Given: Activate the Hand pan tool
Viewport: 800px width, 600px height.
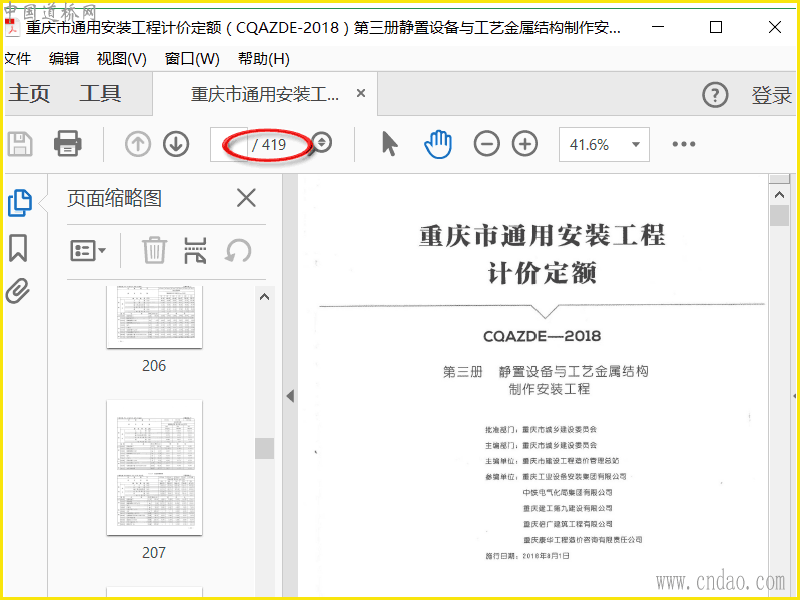Looking at the screenshot, I should coord(438,144).
